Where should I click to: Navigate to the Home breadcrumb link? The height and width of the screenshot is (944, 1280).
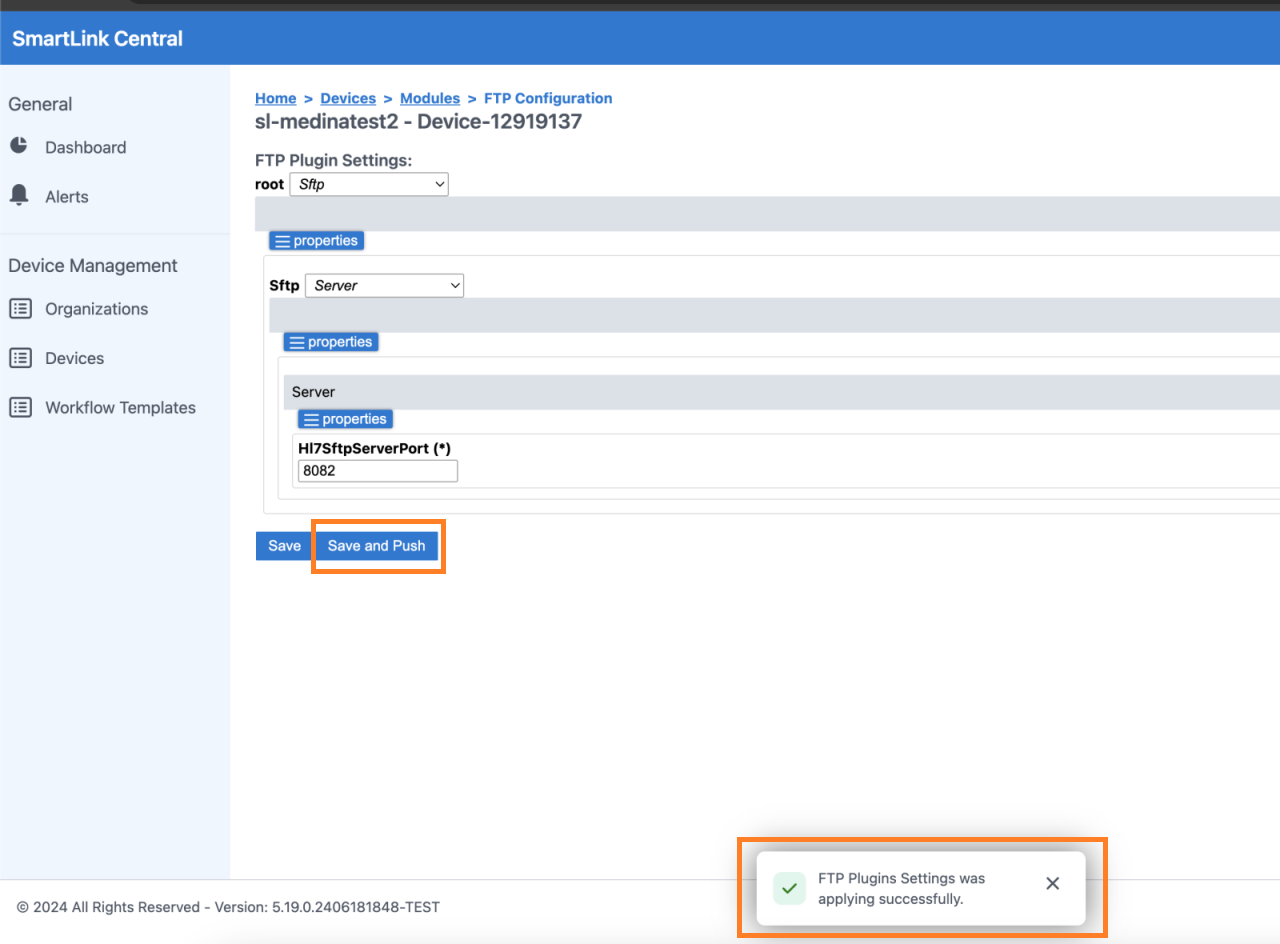tap(275, 98)
